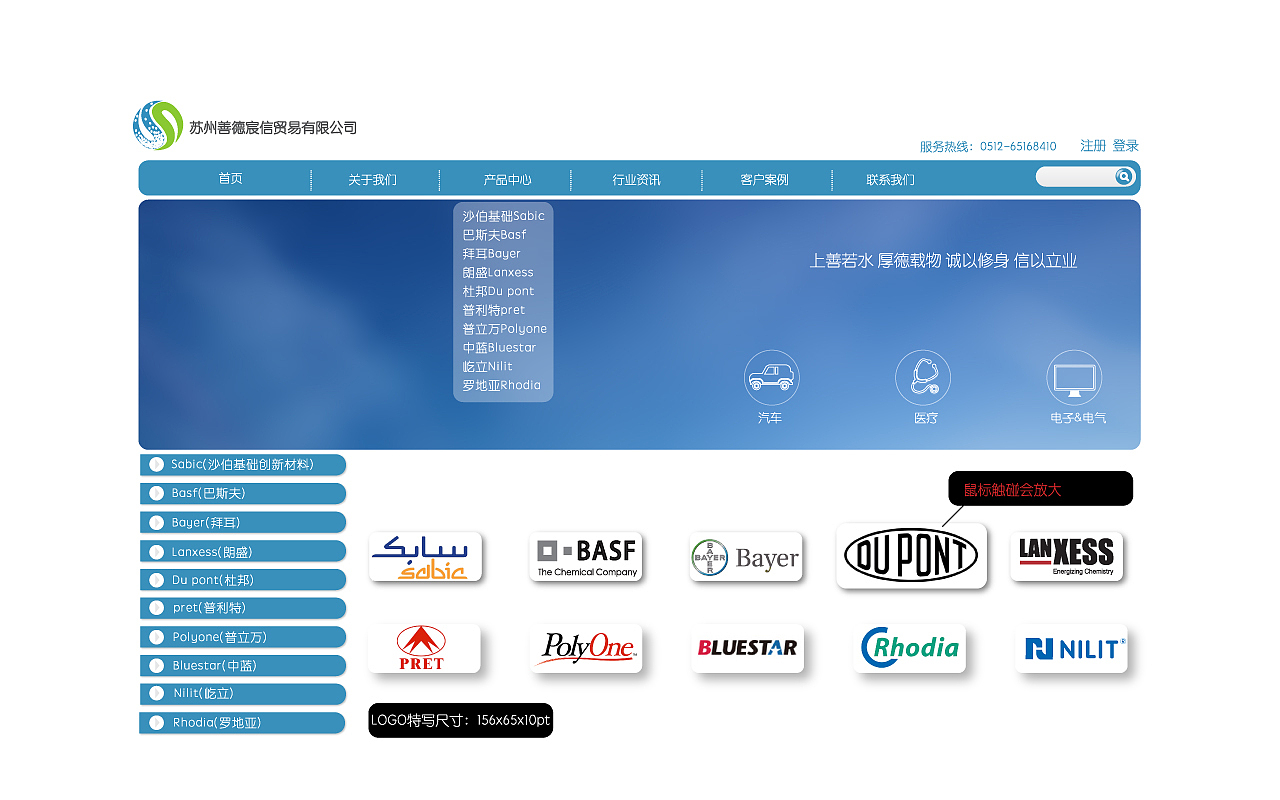The height and width of the screenshot is (800, 1280).
Task: Select 朗盛Lanxess in dropdown
Action: click(498, 272)
